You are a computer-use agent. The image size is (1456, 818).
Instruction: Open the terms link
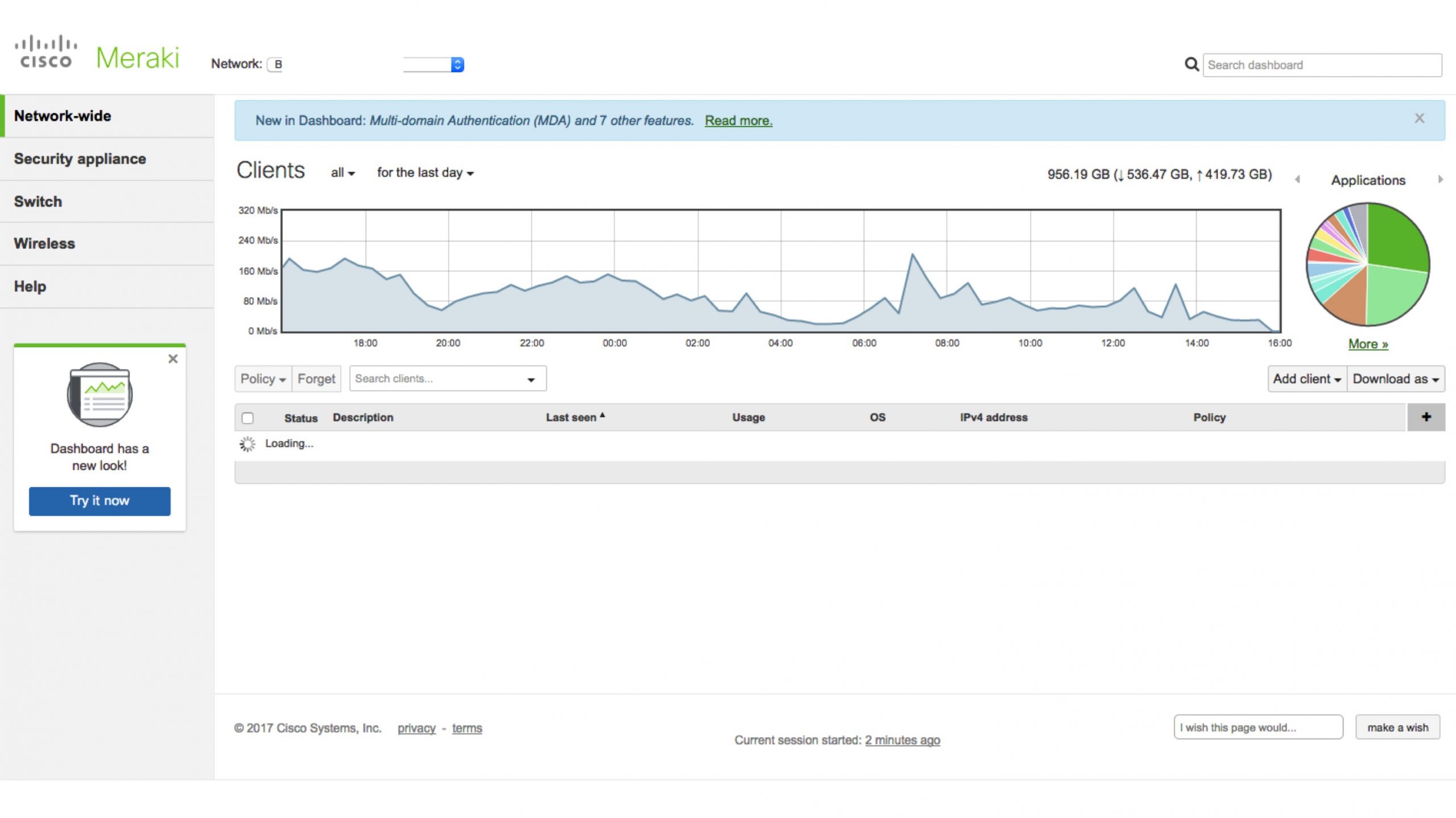[x=467, y=728]
